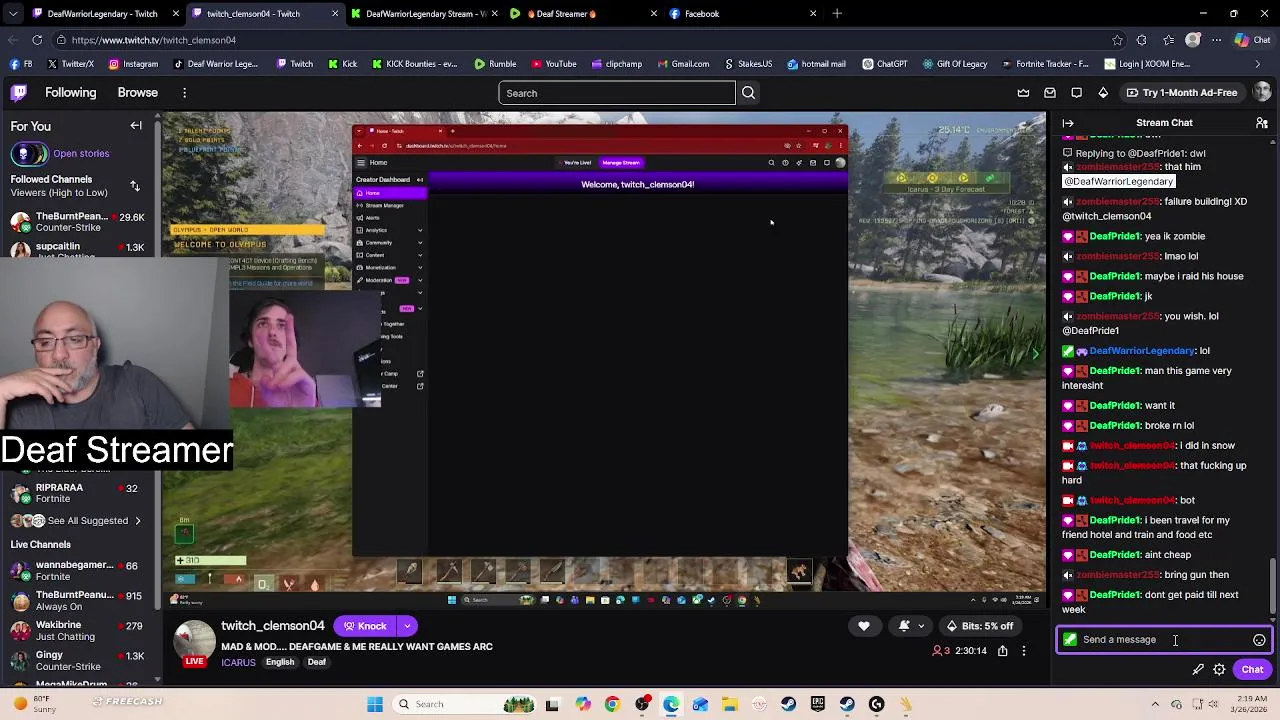Click the Get Bits diamond icon in top bar
This screenshot has height=720, width=1280.
click(1103, 93)
